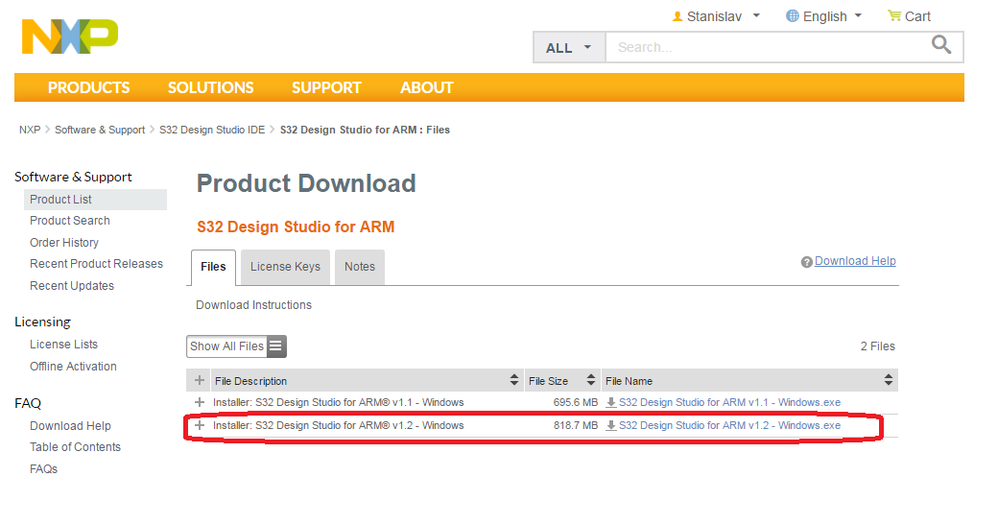Image resolution: width=998 pixels, height=525 pixels.
Task: Open Recent Product Releases
Action: click(x=96, y=263)
